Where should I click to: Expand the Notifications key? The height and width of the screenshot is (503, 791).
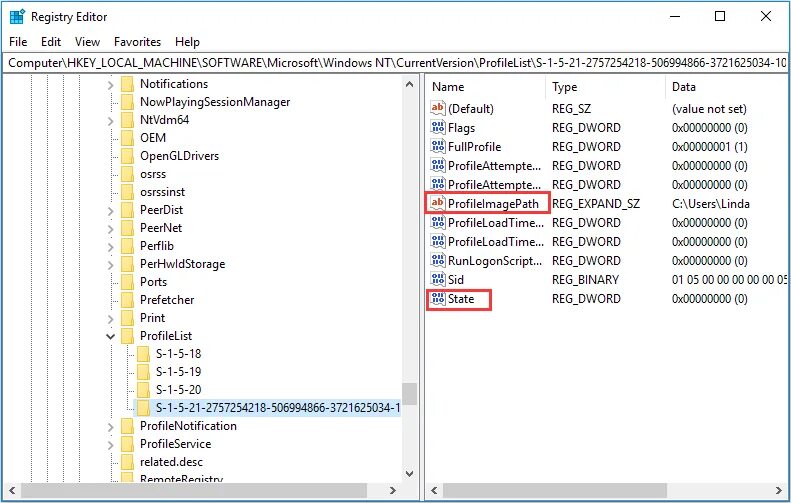tap(110, 85)
